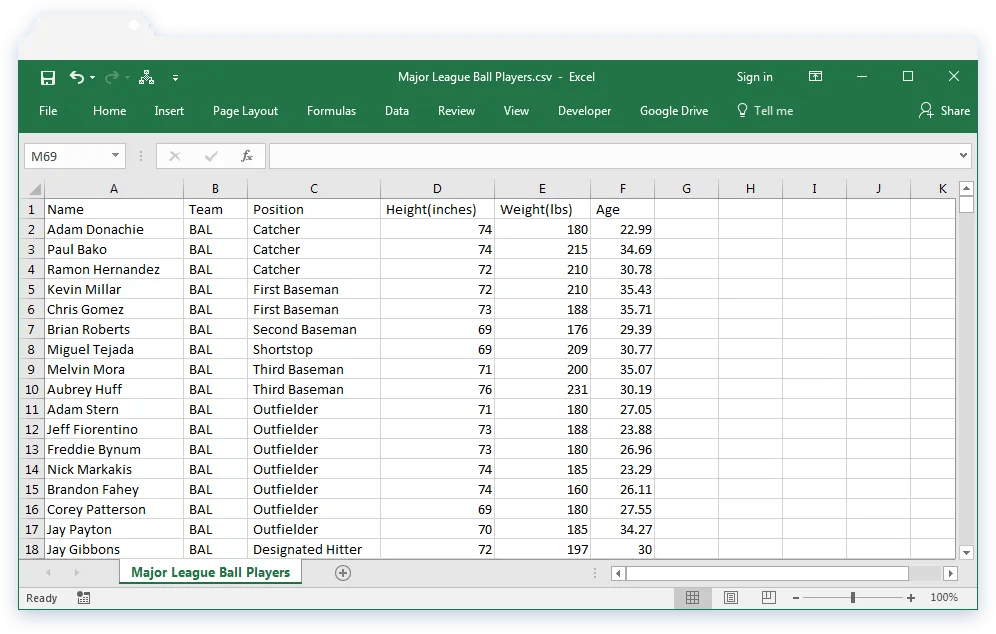This screenshot has height=634, width=996.
Task: Click the vertical scrollbar up arrow
Action: (966, 189)
